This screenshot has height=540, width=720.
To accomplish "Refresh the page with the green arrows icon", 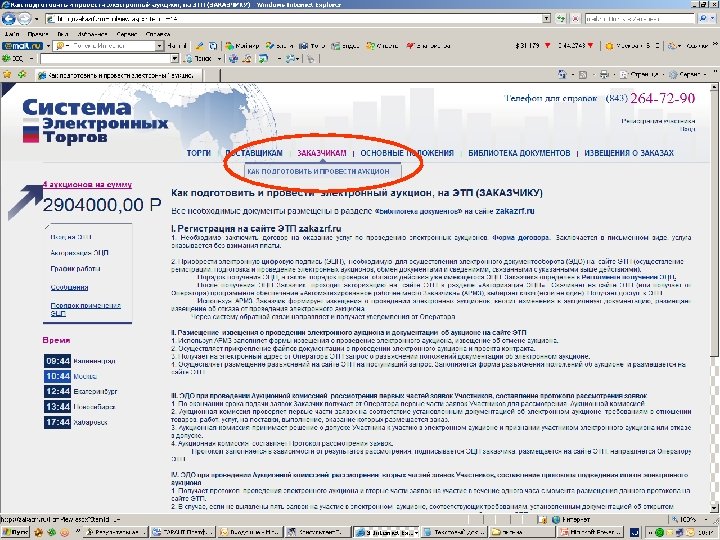I will 561,19.
